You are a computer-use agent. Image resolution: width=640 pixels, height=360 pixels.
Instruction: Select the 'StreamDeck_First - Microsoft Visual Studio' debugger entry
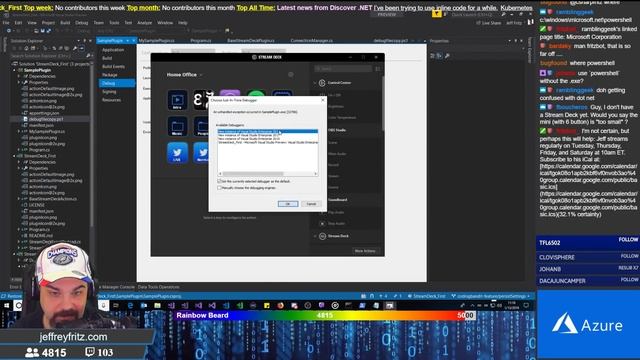[267, 142]
